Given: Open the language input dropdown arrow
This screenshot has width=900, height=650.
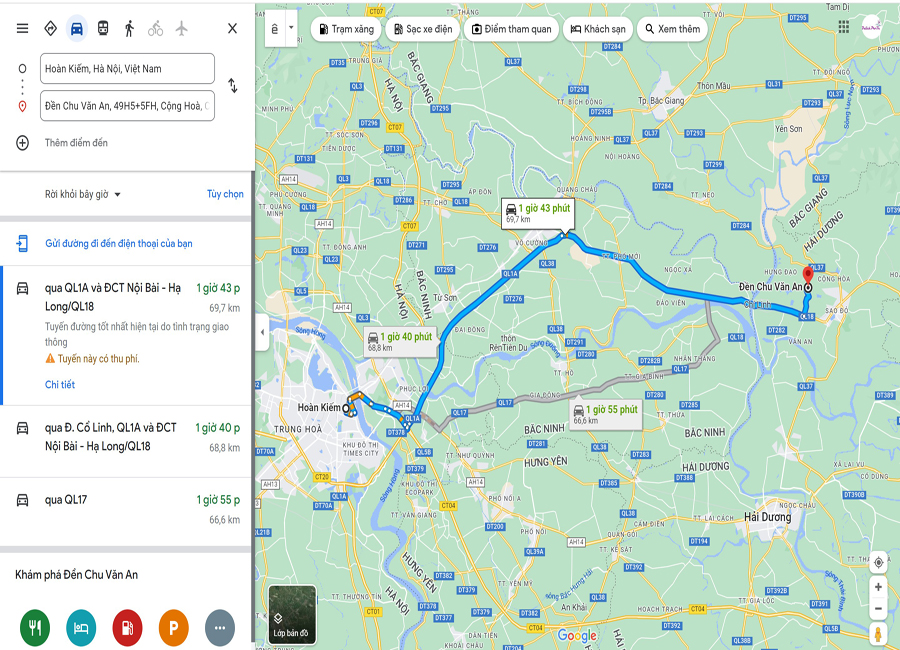Looking at the screenshot, I should coord(291,28).
